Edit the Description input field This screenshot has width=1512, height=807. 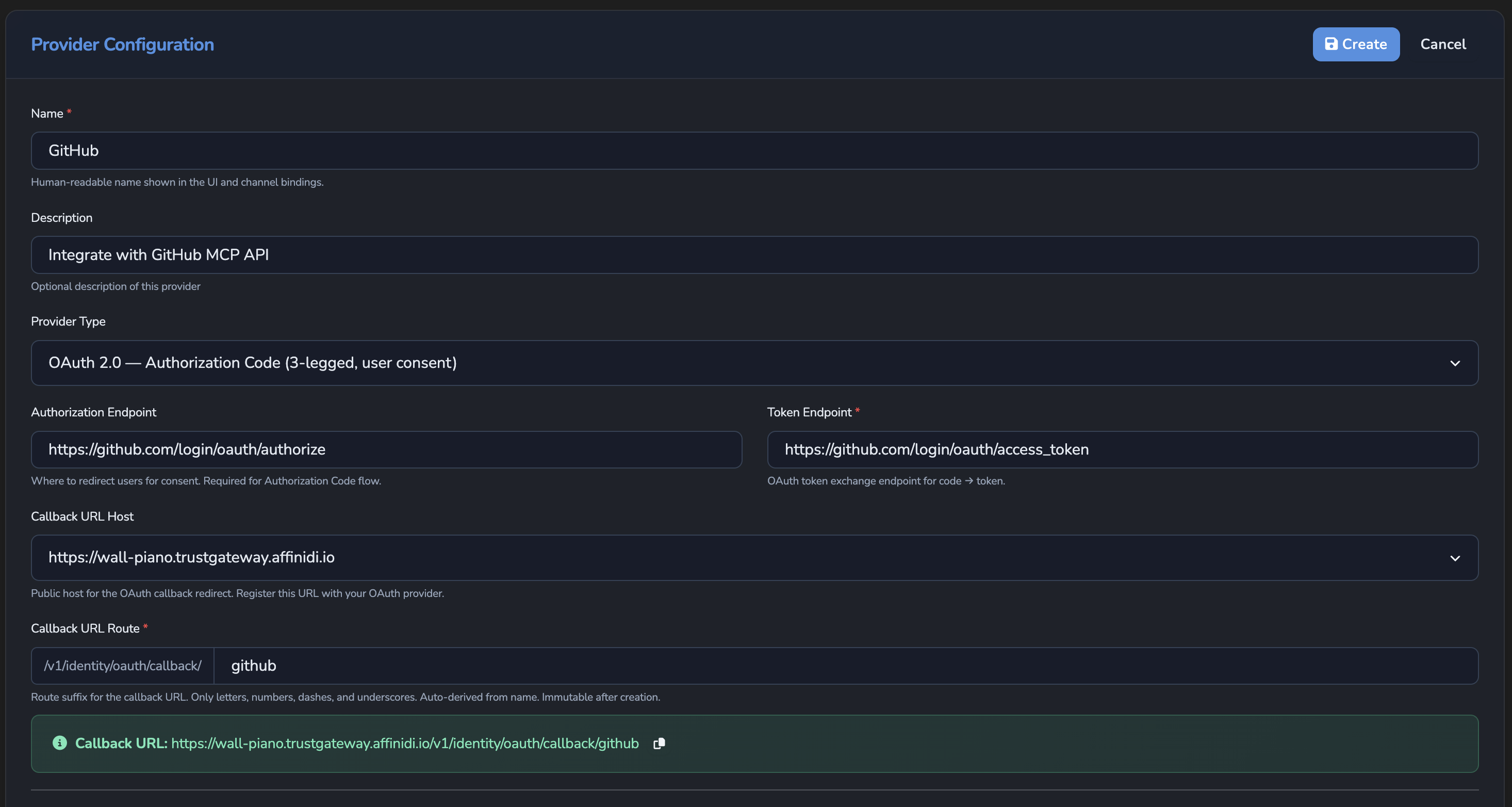(754, 255)
